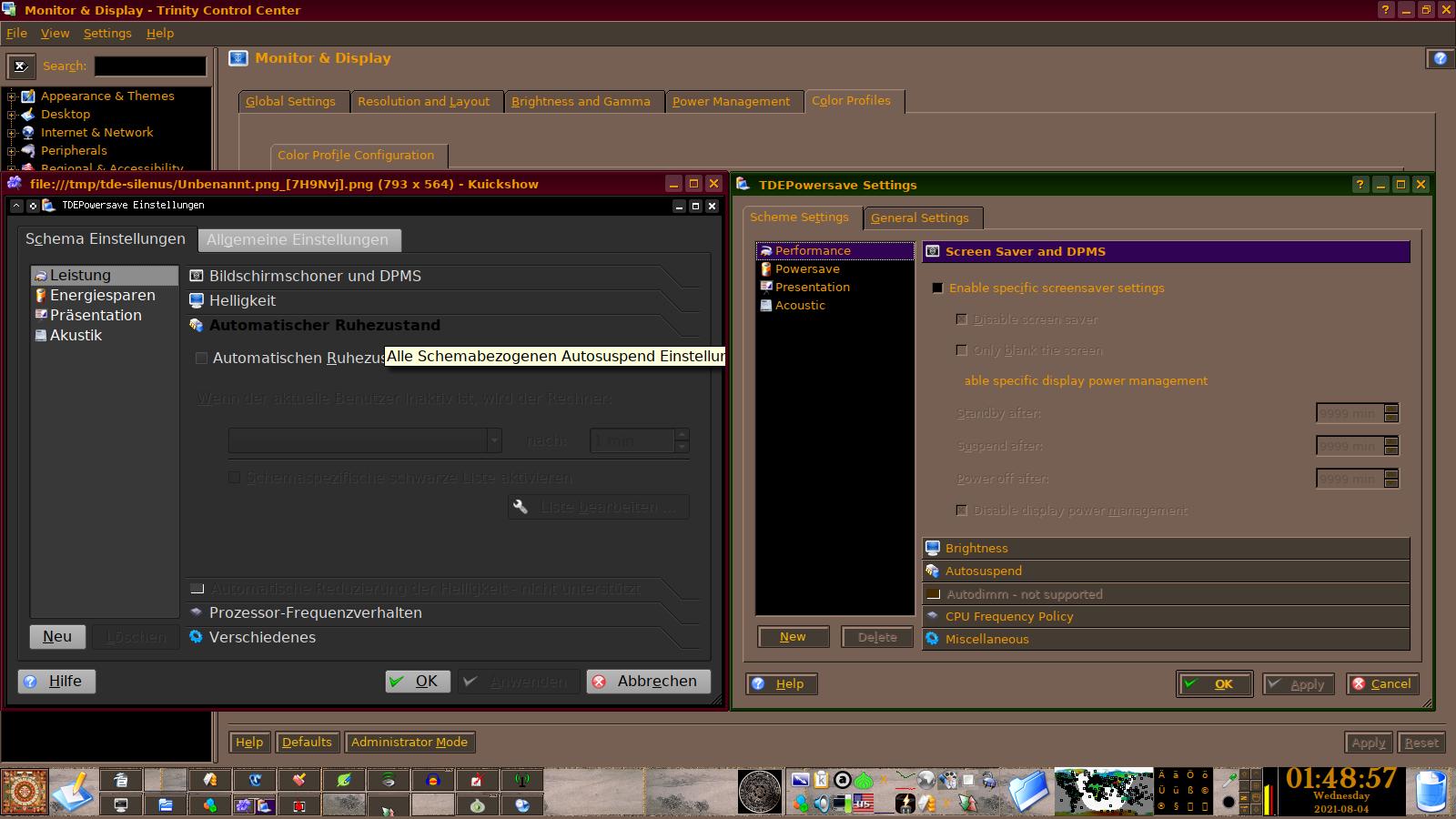Click the paint brush taskbar entry
1456x819 pixels.
[298, 780]
